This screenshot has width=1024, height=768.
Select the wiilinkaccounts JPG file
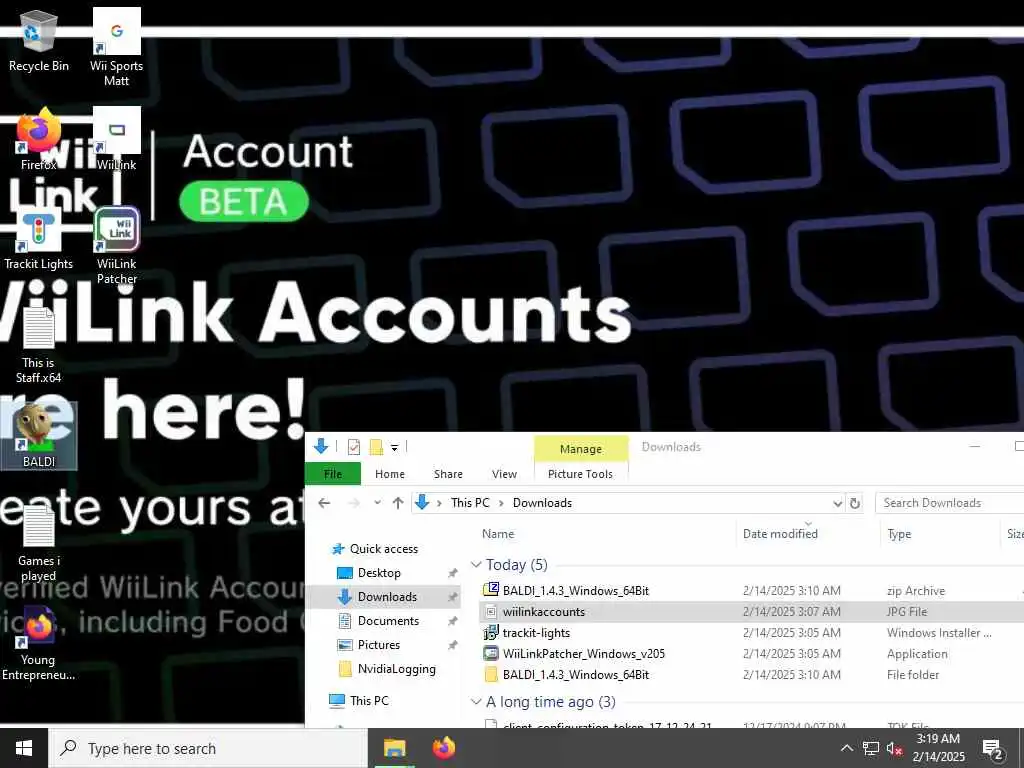[544, 612]
